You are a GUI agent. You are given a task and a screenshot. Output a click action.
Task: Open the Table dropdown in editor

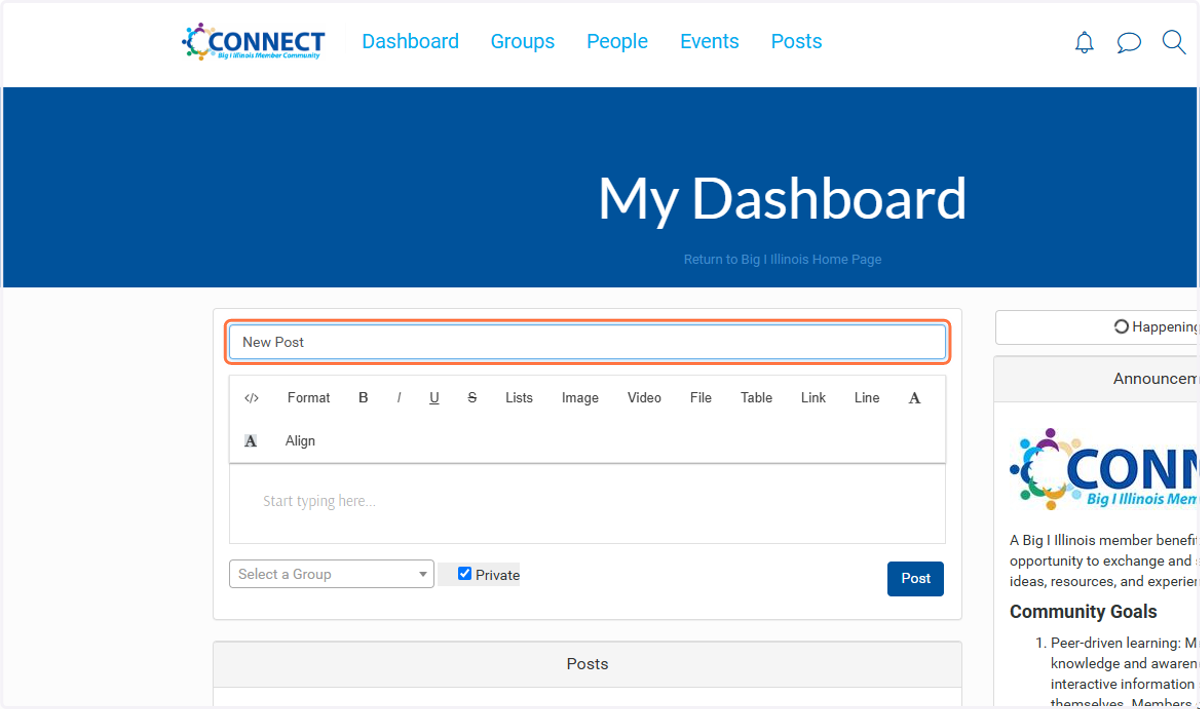point(756,398)
